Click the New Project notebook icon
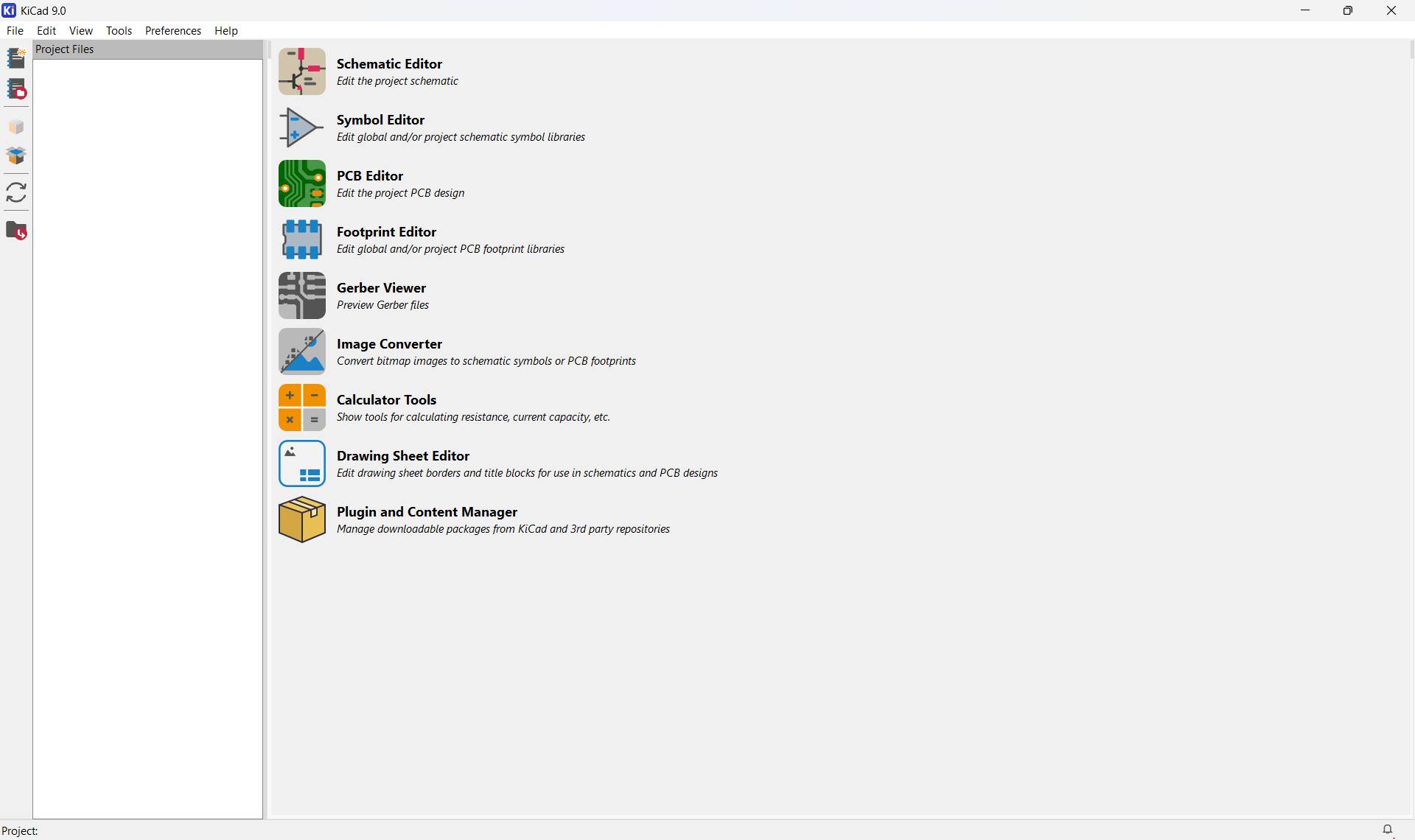The image size is (1415, 840). click(16, 57)
